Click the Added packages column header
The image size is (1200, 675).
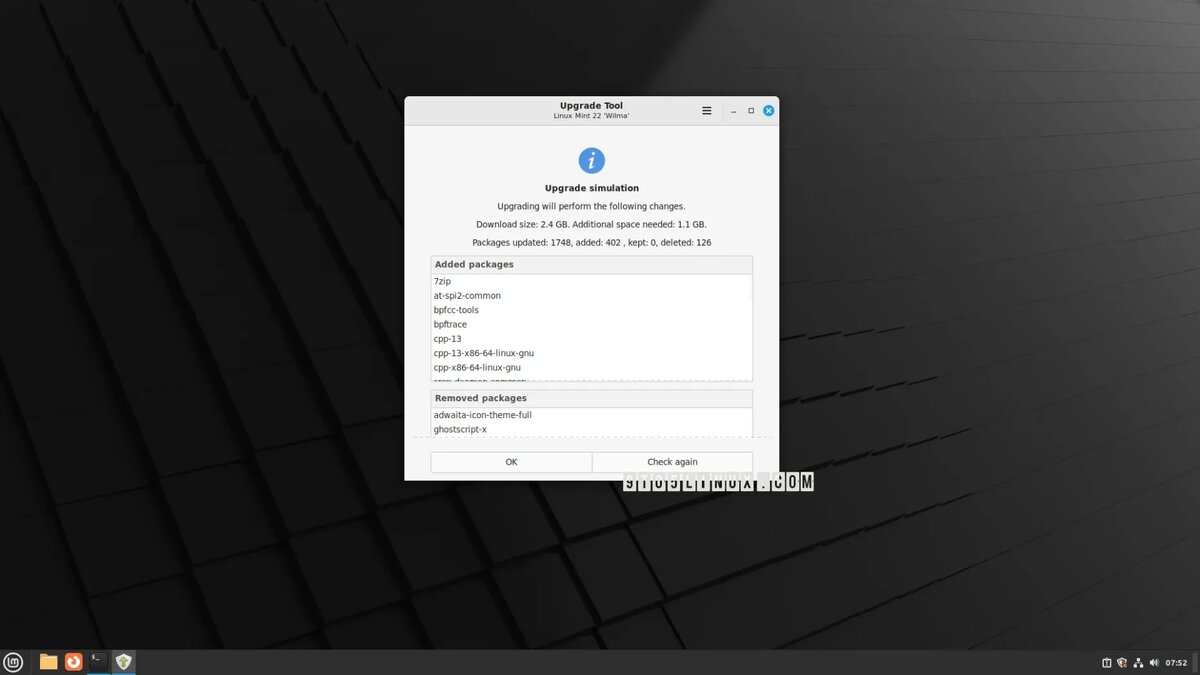click(592, 265)
